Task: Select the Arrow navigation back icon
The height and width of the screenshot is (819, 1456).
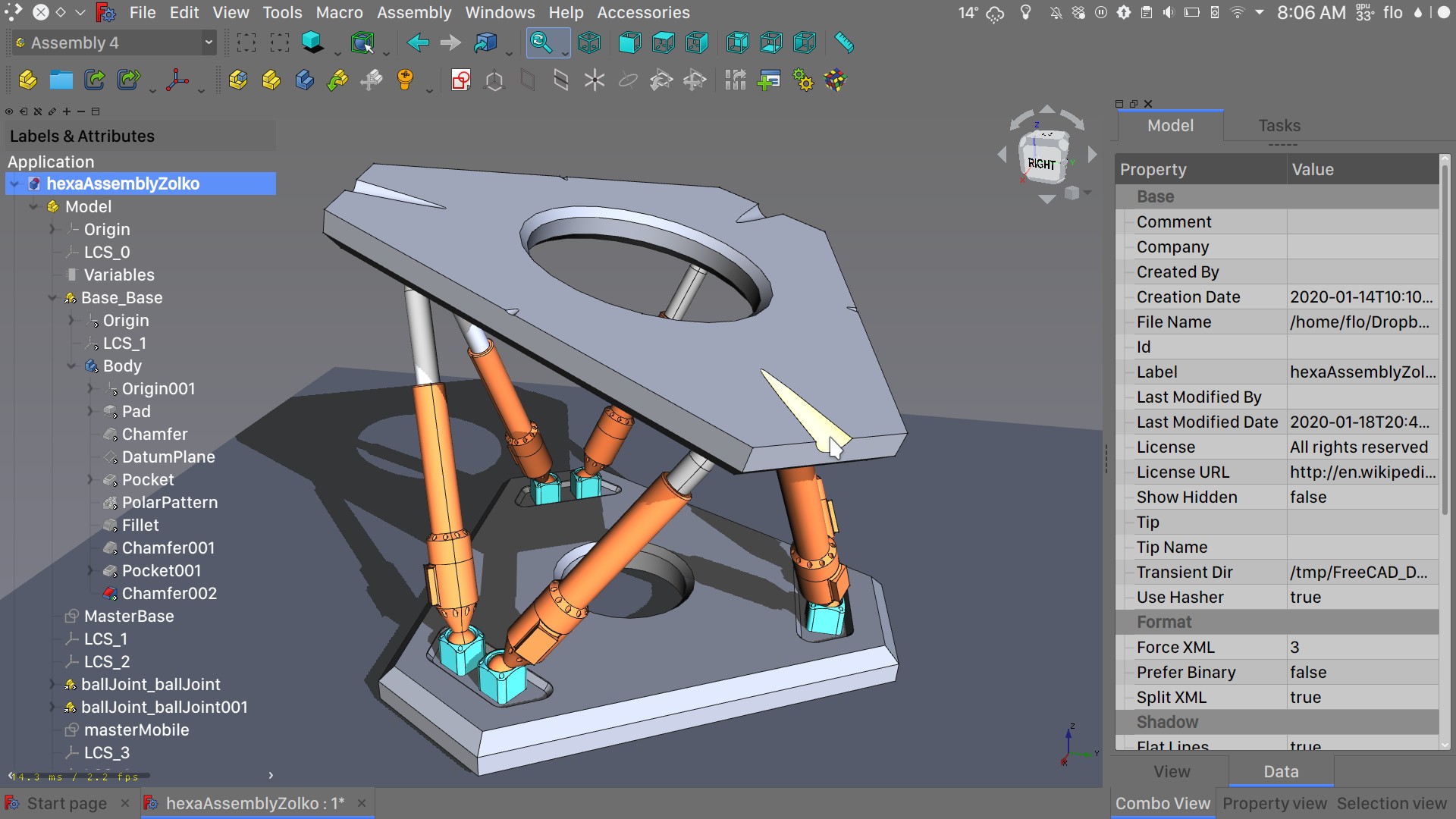Action: tap(418, 42)
